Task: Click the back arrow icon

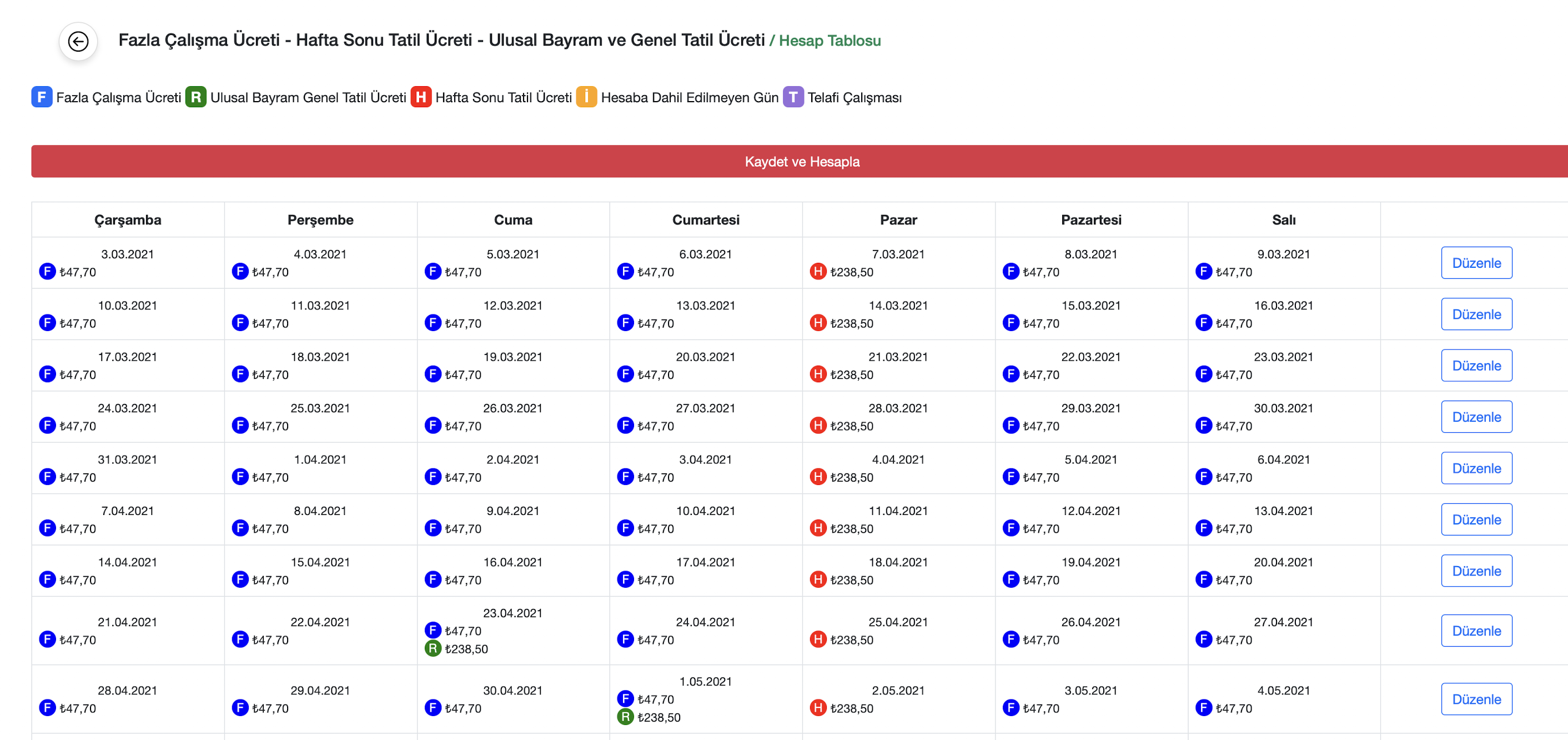Action: (78, 42)
